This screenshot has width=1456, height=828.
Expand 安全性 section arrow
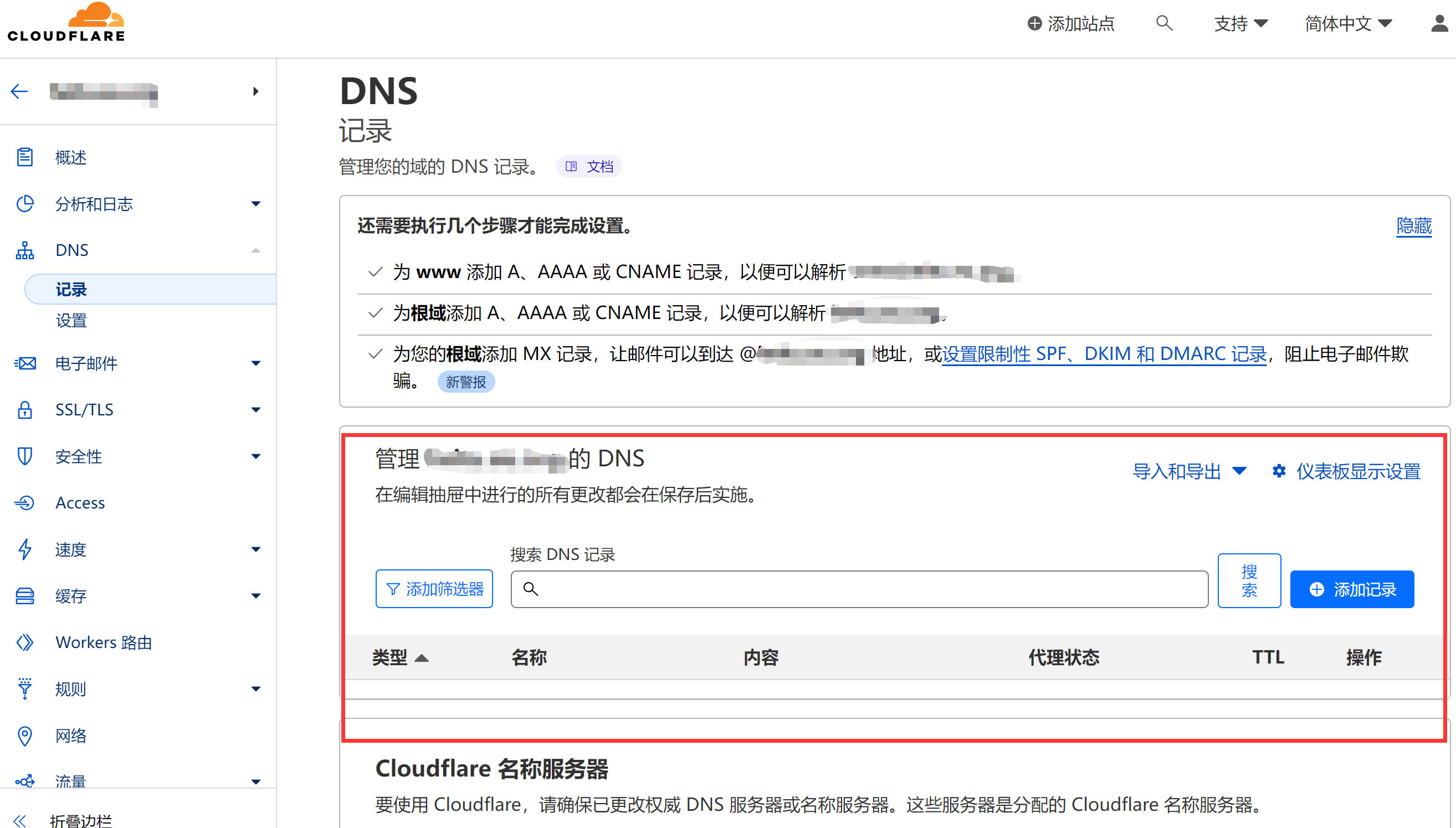tap(256, 456)
